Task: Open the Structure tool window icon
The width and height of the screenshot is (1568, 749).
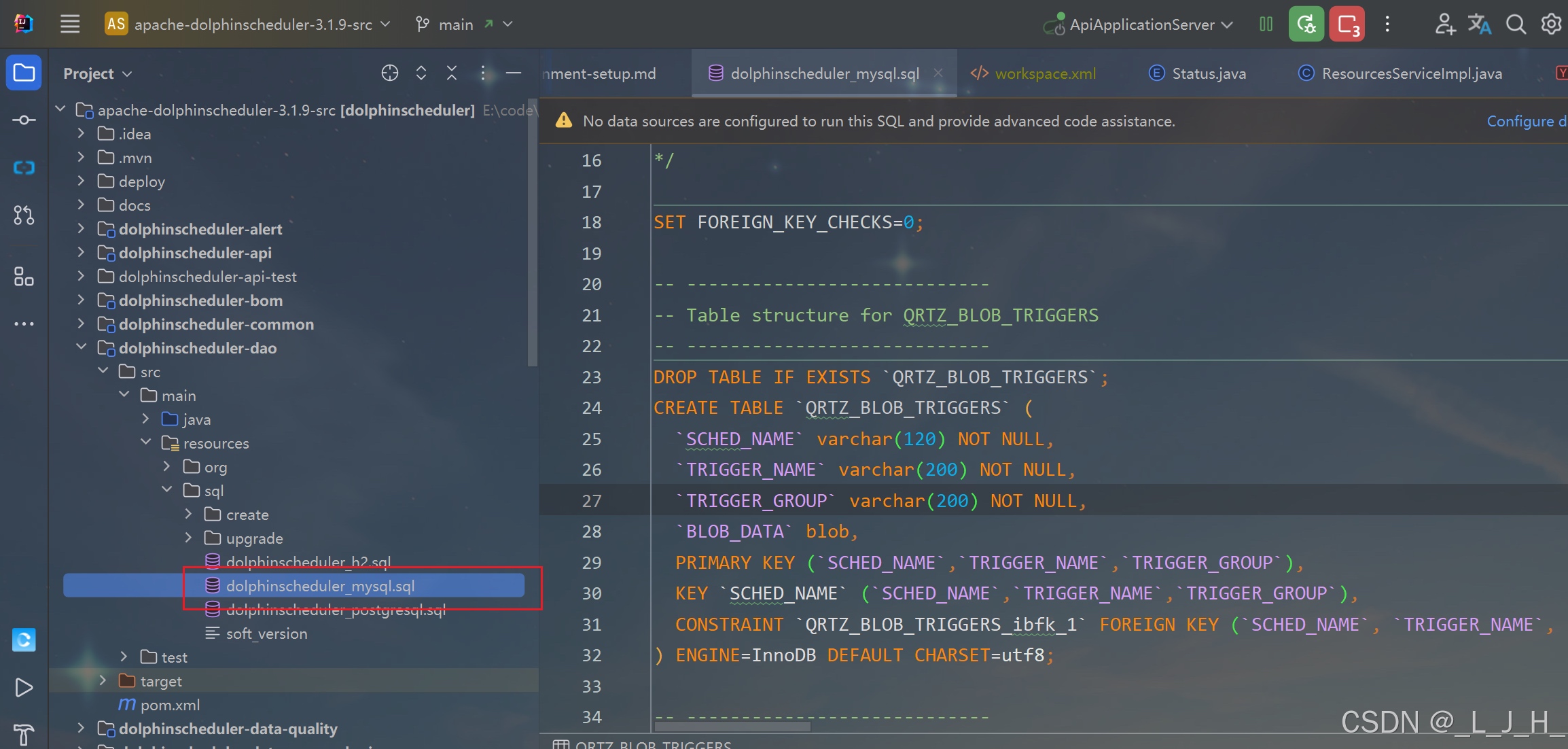Action: pyautogui.click(x=24, y=277)
